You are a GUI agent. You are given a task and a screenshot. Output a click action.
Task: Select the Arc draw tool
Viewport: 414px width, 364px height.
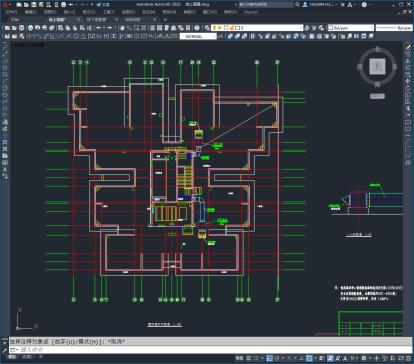pos(5,81)
